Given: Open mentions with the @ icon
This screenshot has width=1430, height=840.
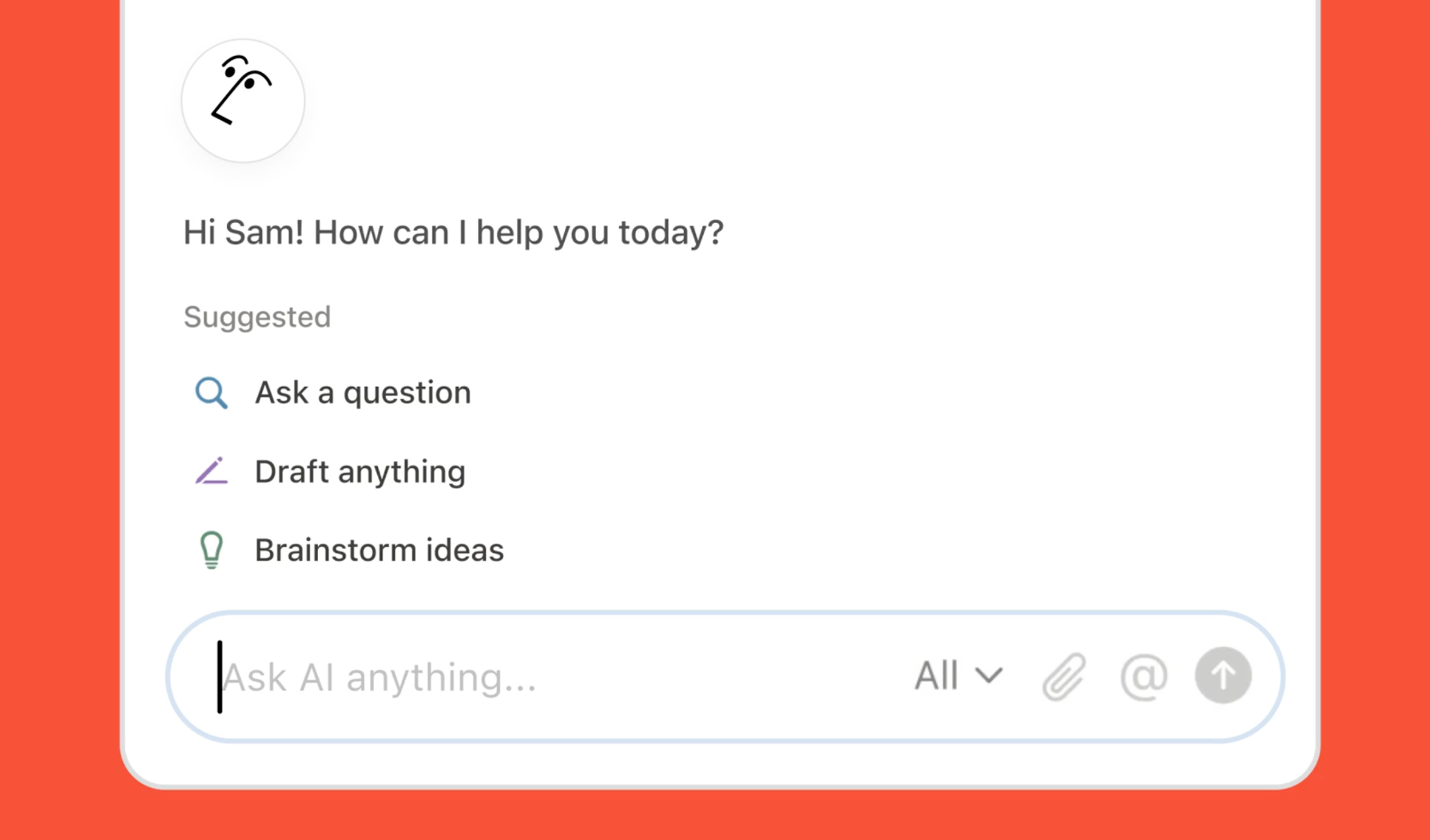Looking at the screenshot, I should (x=1143, y=676).
